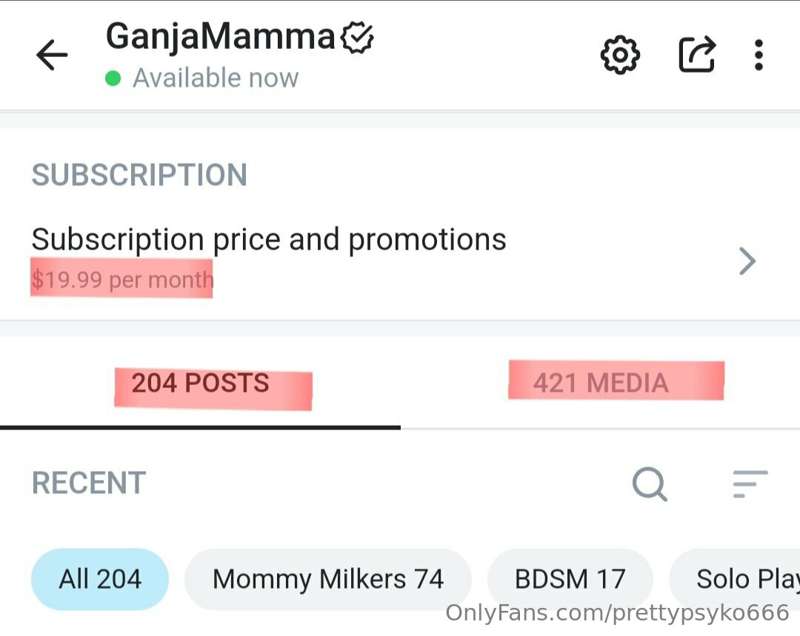Screen dimensions: 800x636
Task: Click the $19.99 per month price
Action: [122, 279]
